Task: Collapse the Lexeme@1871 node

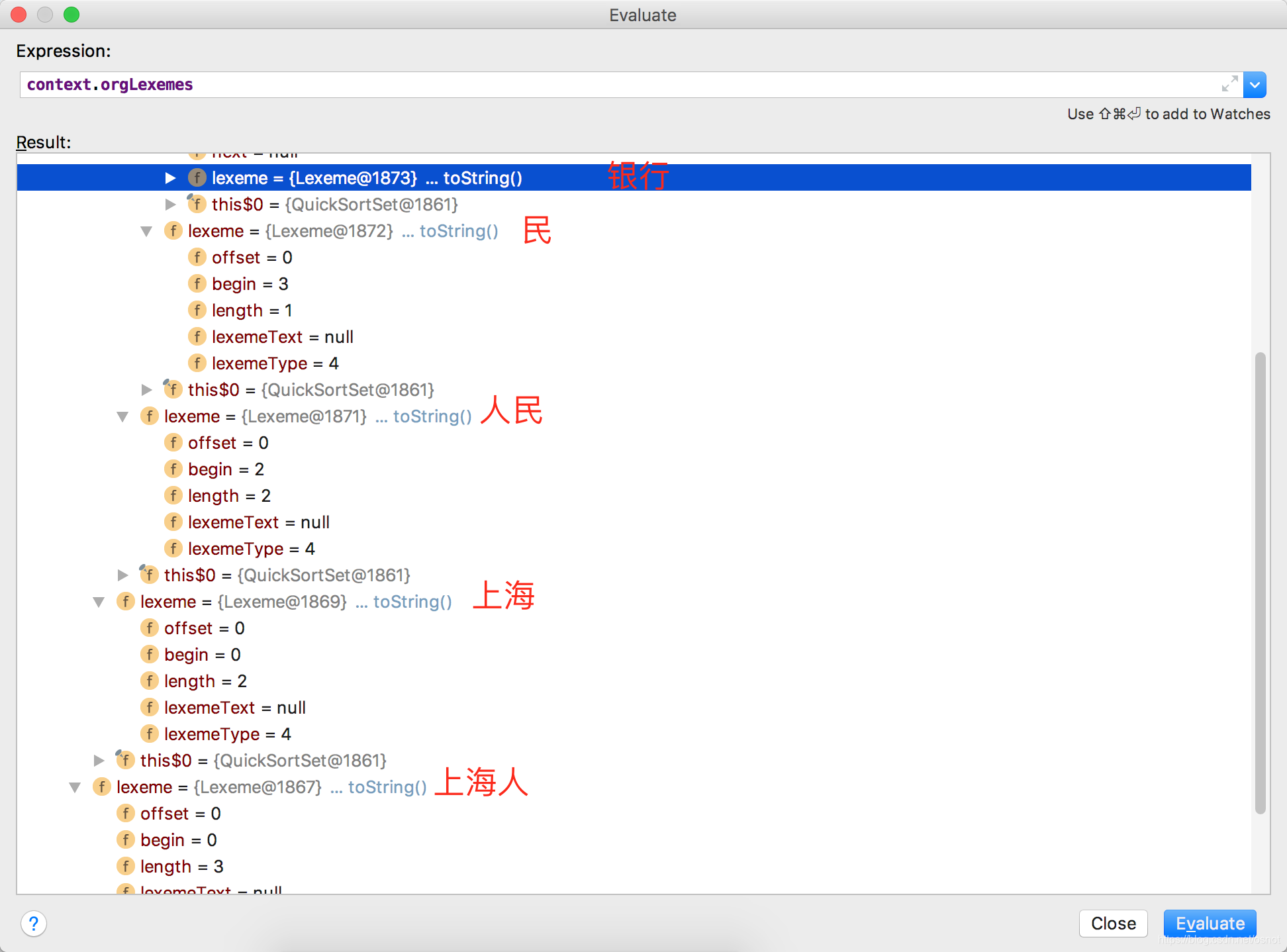Action: (122, 416)
